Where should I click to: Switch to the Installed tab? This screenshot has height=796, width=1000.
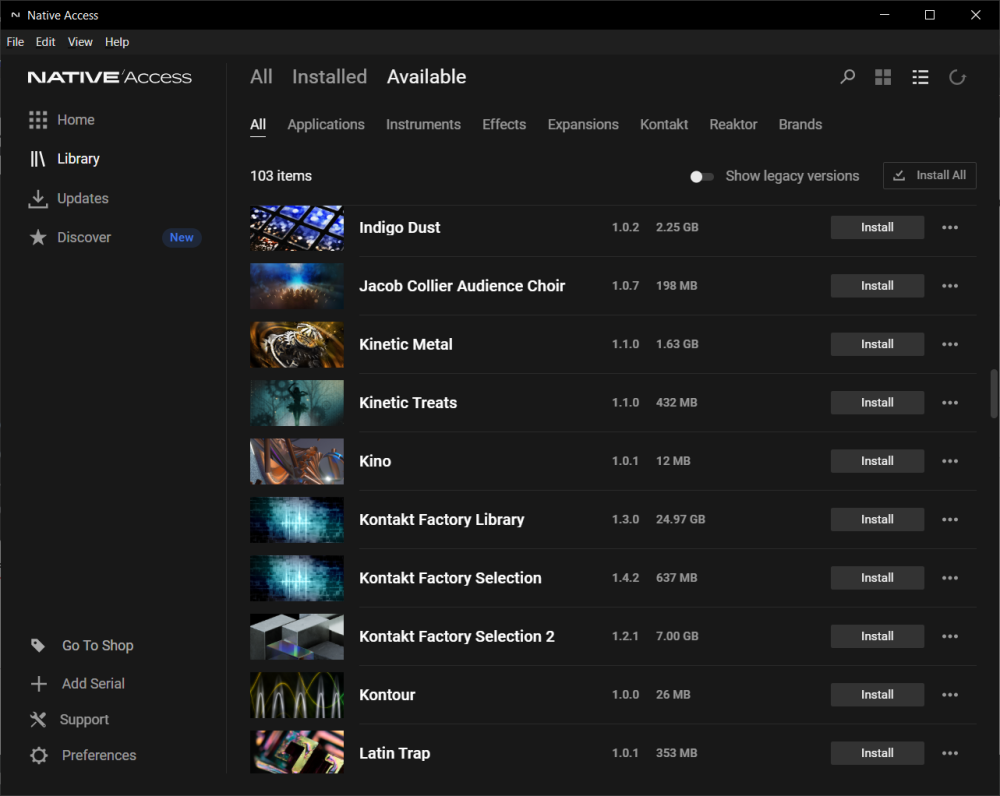pos(329,77)
